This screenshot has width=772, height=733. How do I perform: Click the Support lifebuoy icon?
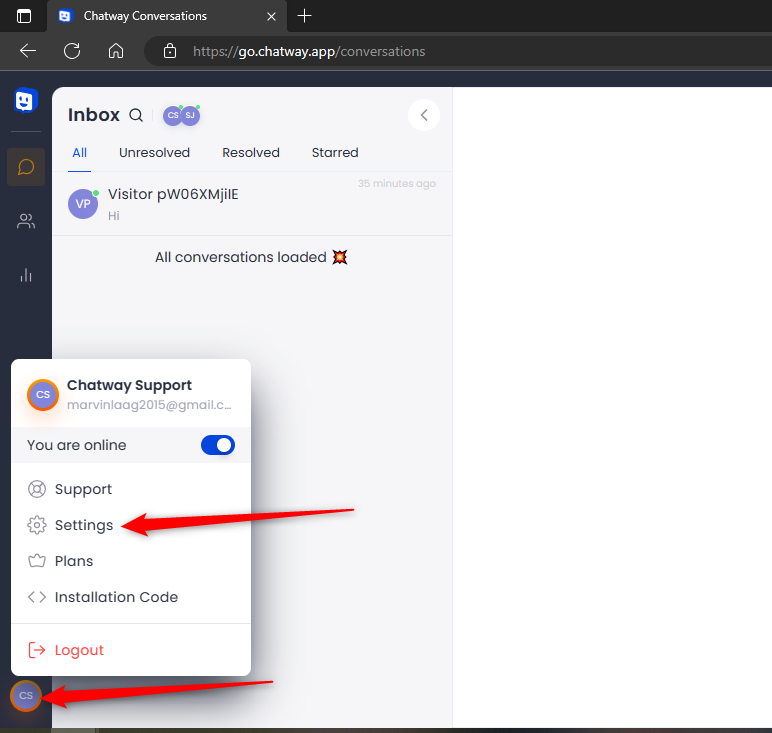tap(37, 489)
